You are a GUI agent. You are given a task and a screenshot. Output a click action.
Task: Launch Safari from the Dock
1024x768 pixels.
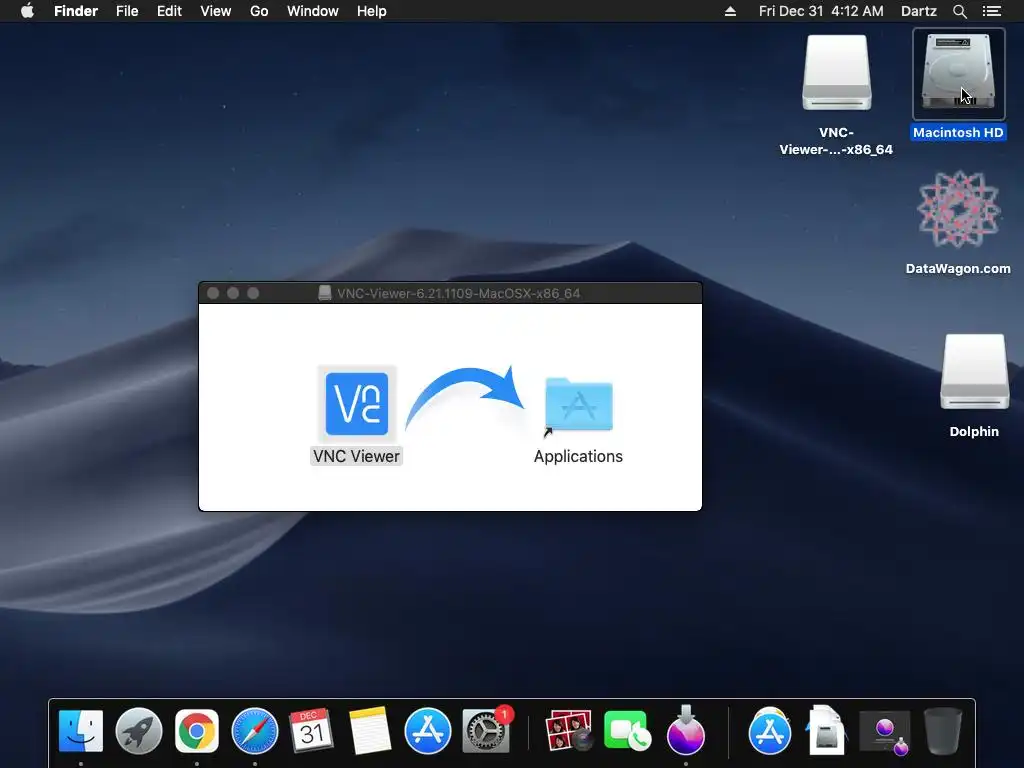tap(255, 731)
